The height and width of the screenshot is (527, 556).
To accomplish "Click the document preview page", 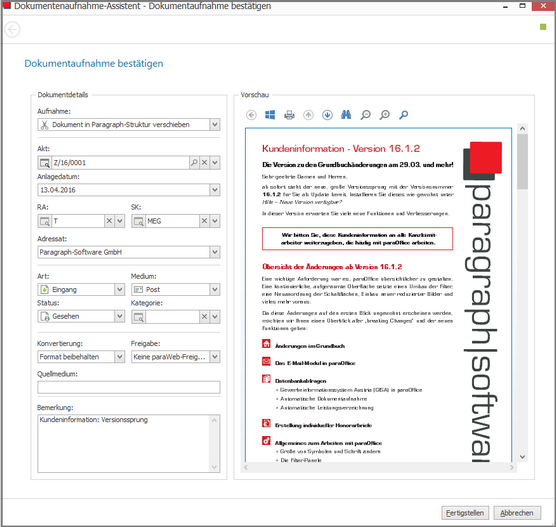I will pos(378,295).
